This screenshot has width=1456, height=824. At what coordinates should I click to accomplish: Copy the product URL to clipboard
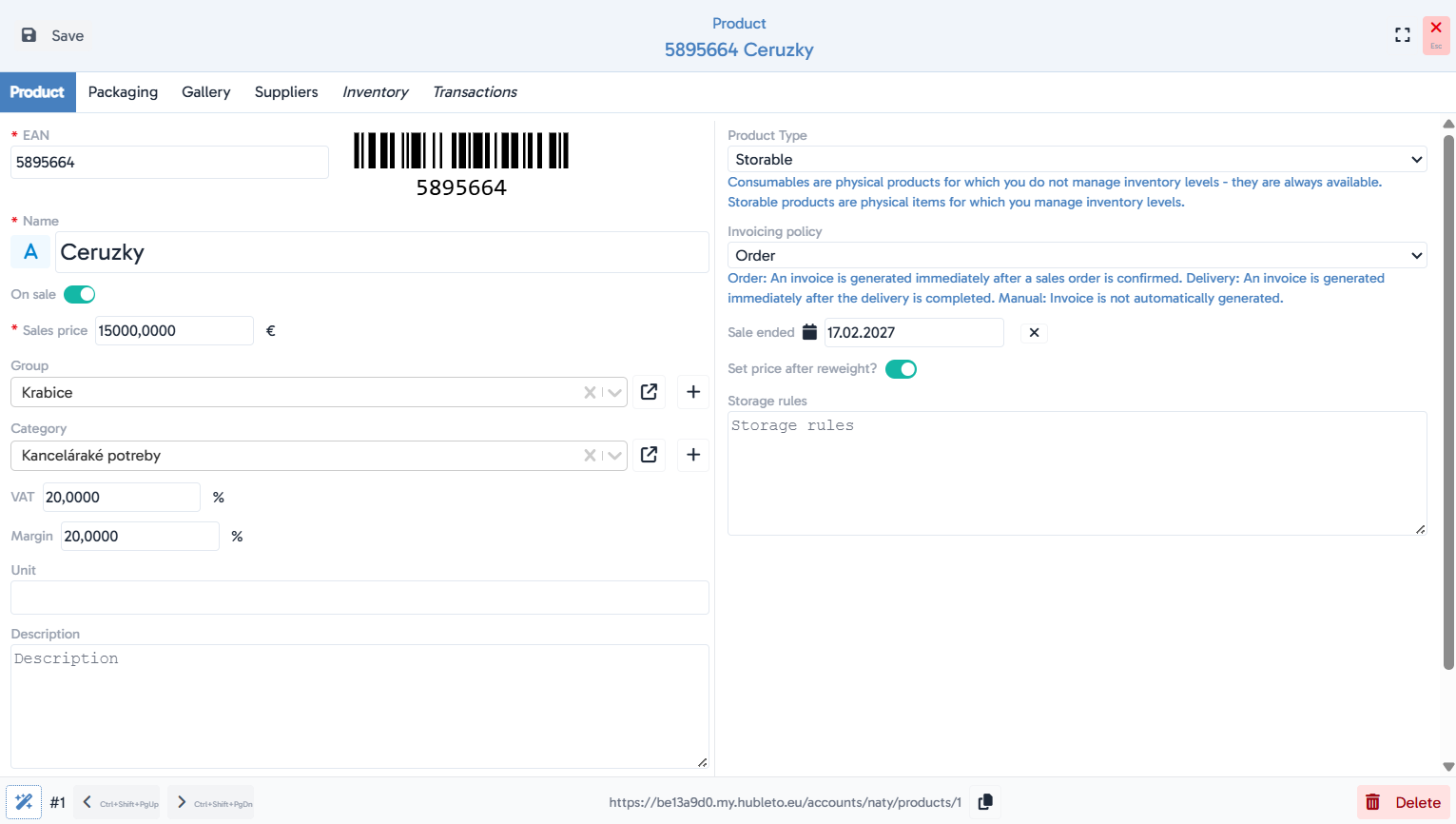[x=985, y=802]
